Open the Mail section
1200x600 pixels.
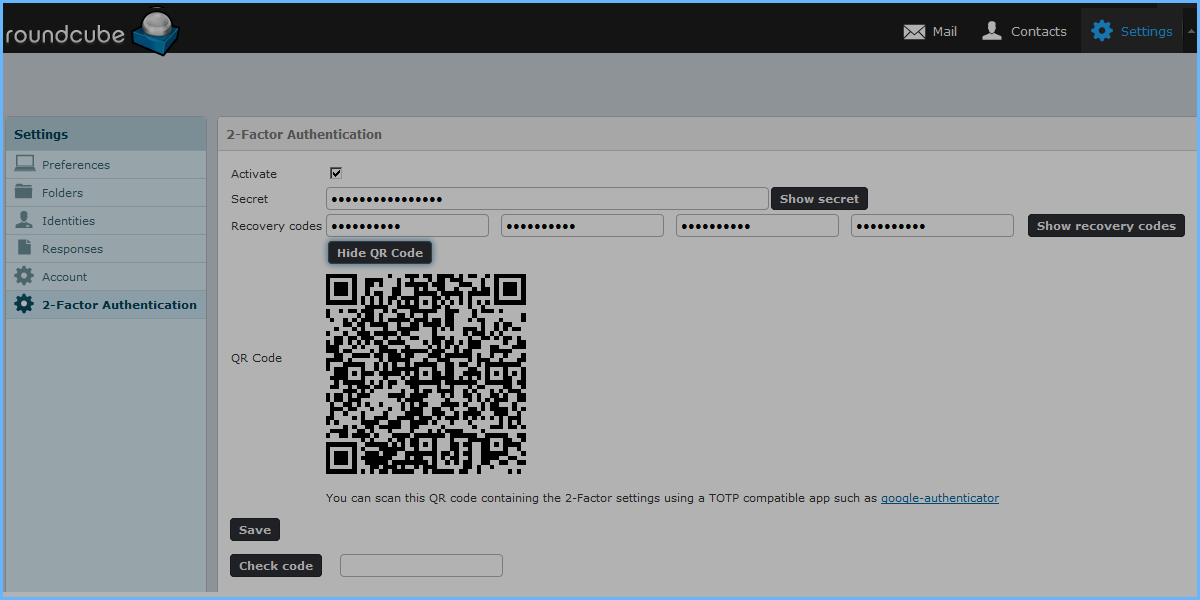[930, 31]
